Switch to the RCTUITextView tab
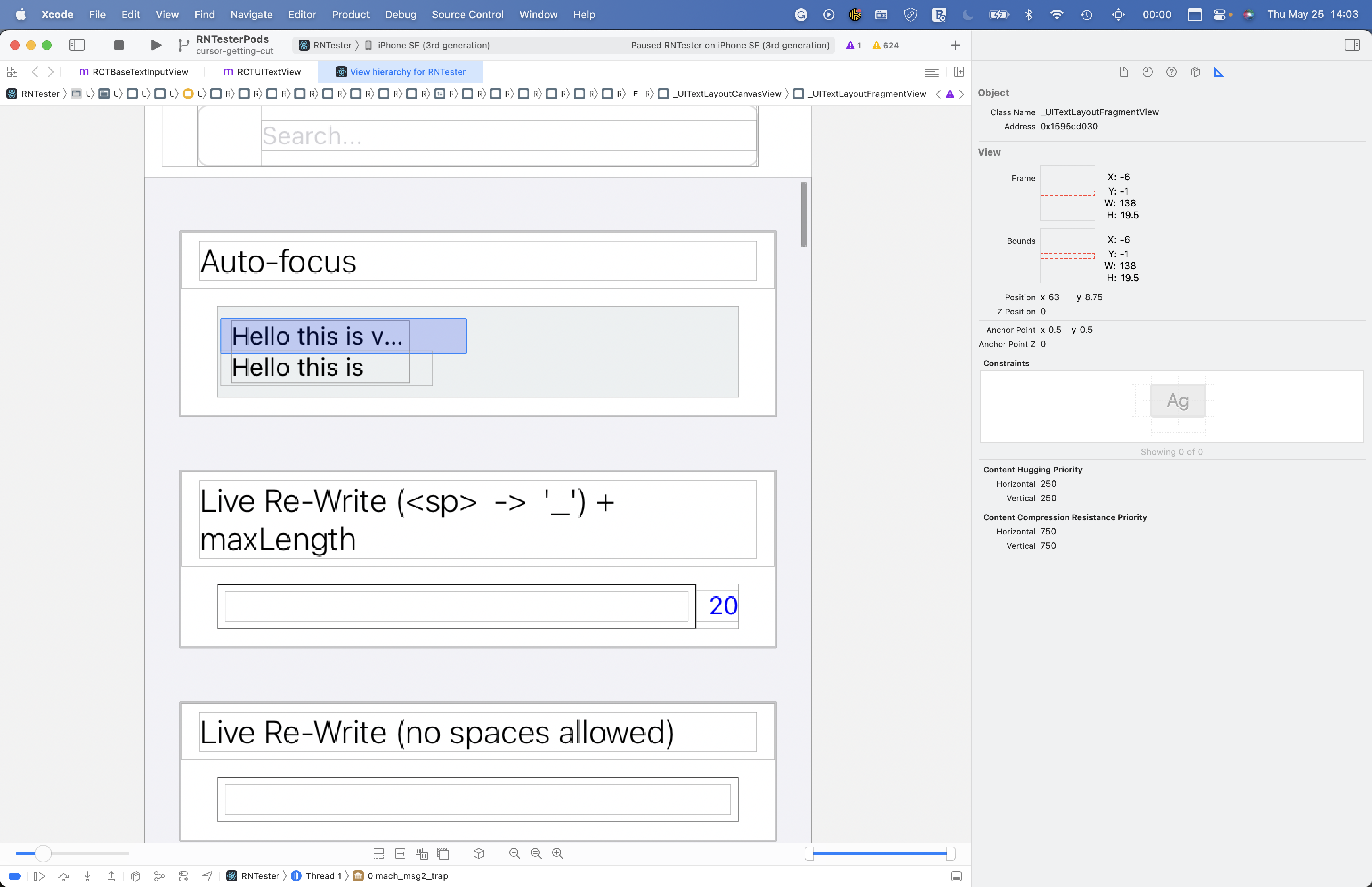The width and height of the screenshot is (1372, 887). [268, 72]
